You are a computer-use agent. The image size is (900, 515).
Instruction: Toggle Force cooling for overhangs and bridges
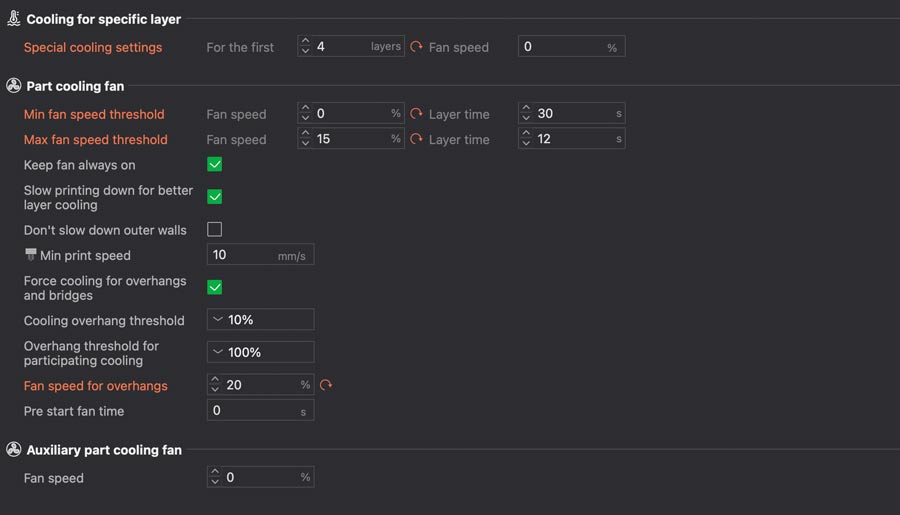tap(214, 288)
